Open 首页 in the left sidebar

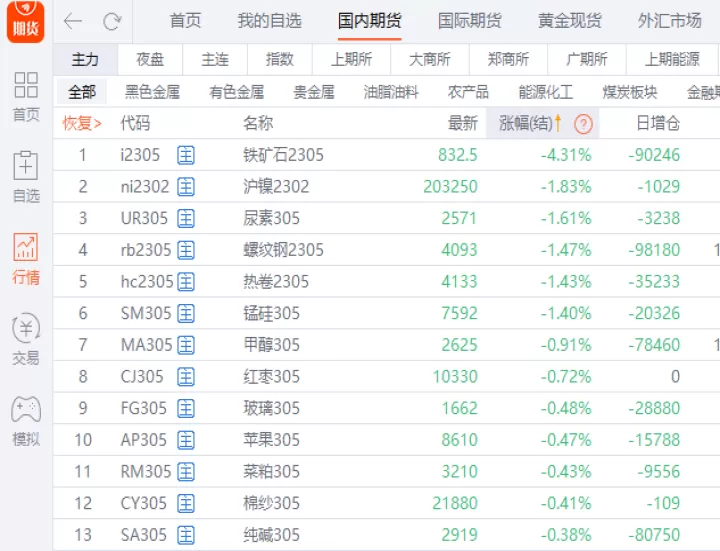pyautogui.click(x=26, y=96)
